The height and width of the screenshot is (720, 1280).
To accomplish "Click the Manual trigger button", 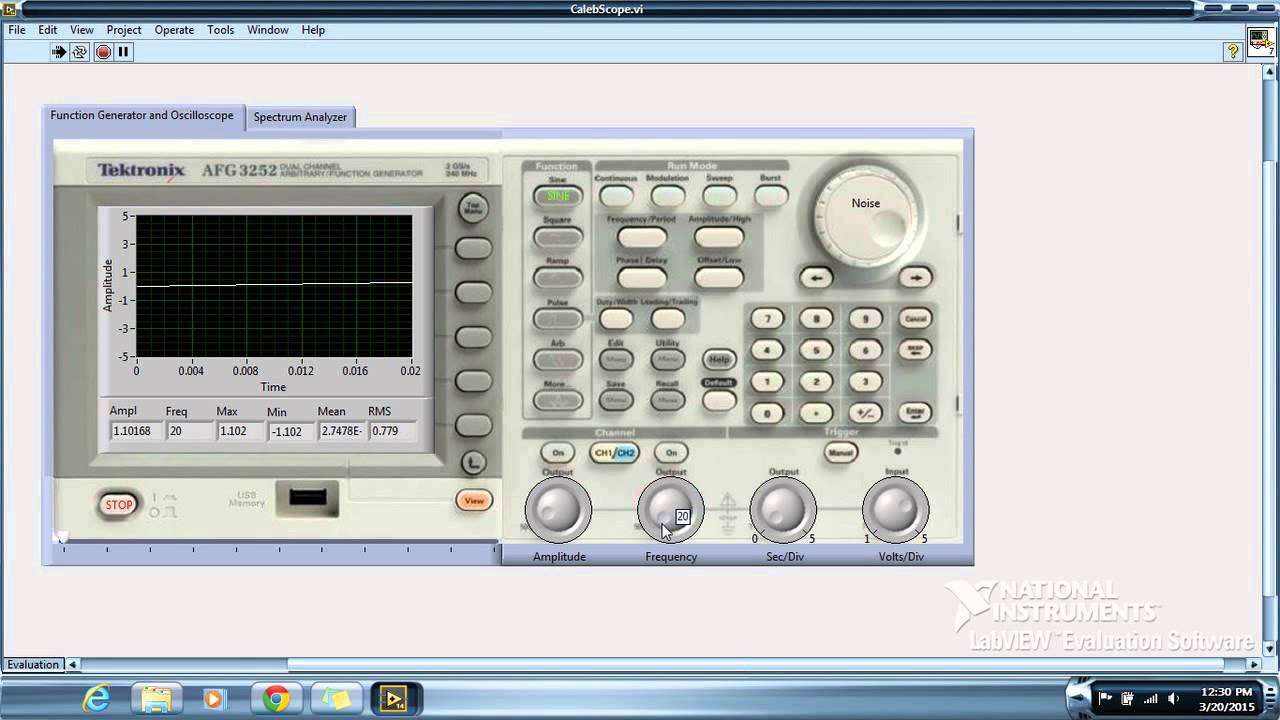I will pos(841,453).
